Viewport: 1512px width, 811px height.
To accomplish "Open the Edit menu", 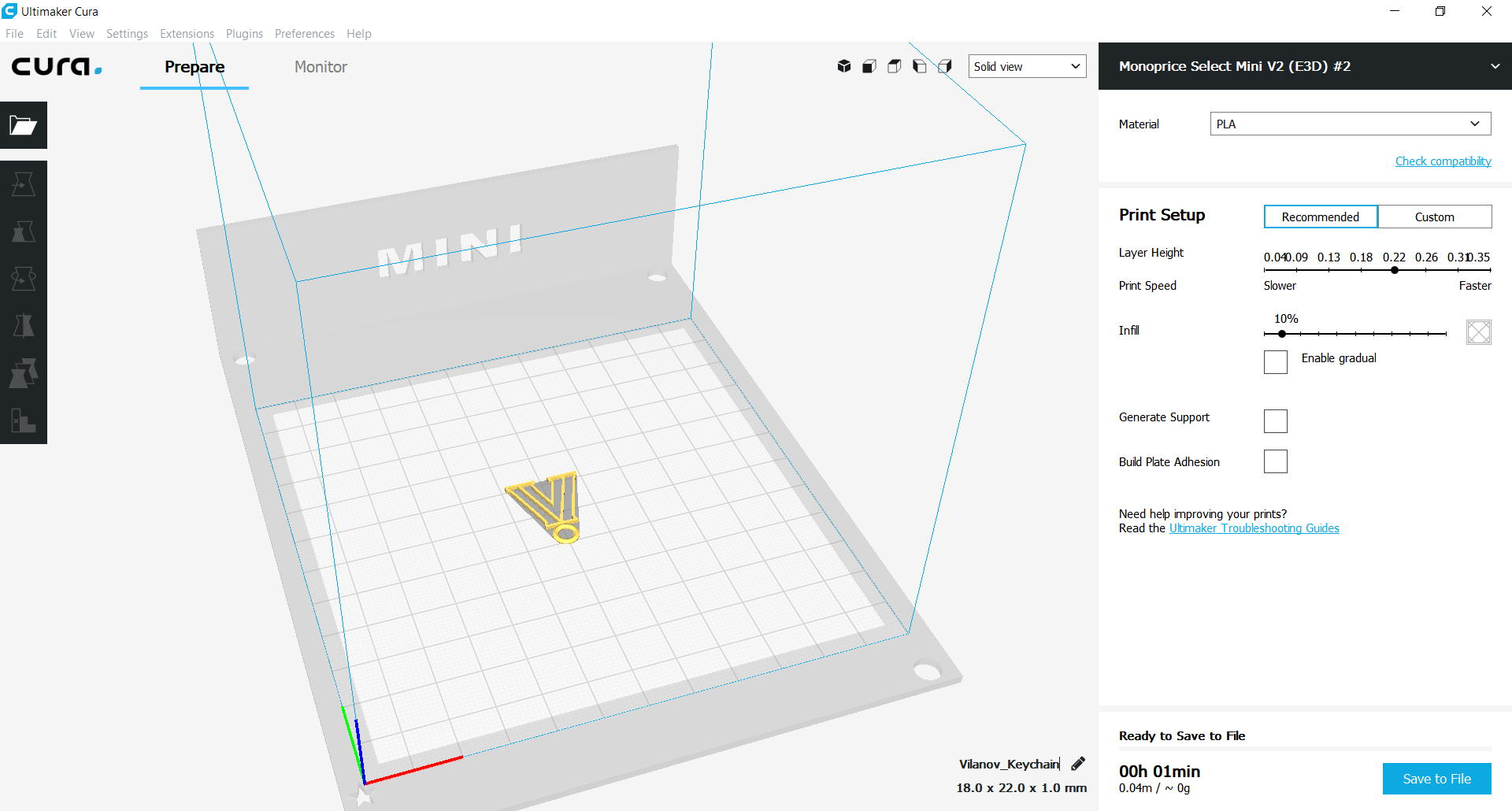I will click(46, 34).
